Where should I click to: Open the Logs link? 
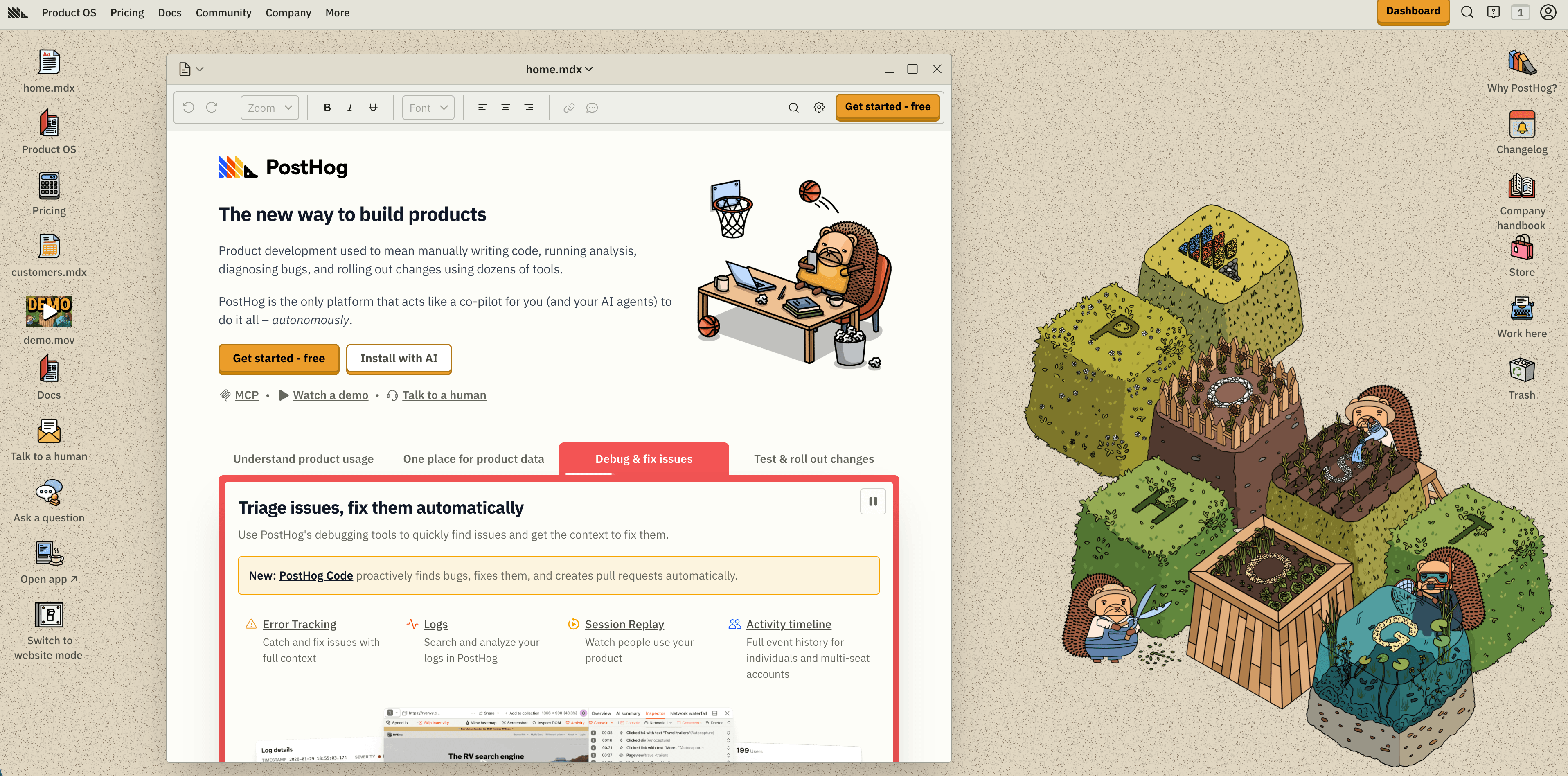tap(436, 625)
